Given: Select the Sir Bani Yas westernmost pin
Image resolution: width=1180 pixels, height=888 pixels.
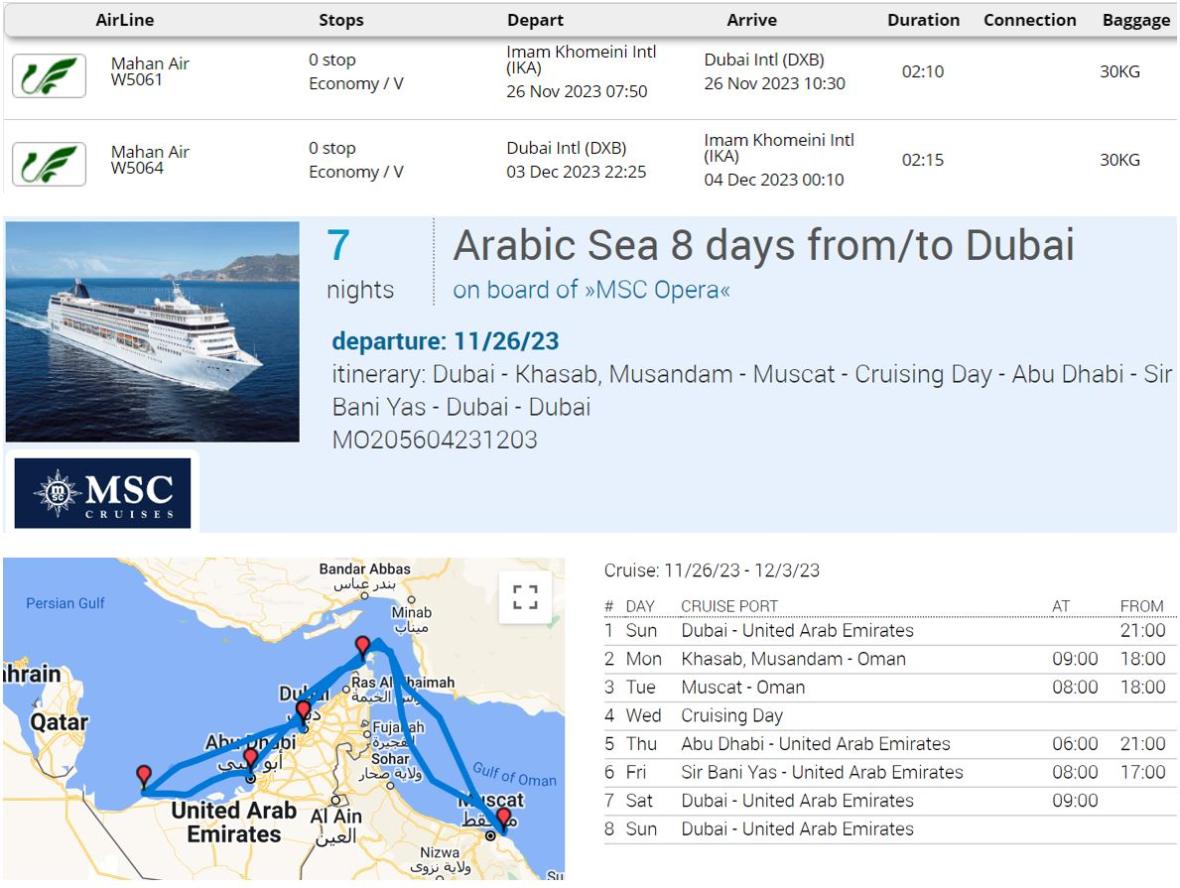Looking at the screenshot, I should coord(144,776).
